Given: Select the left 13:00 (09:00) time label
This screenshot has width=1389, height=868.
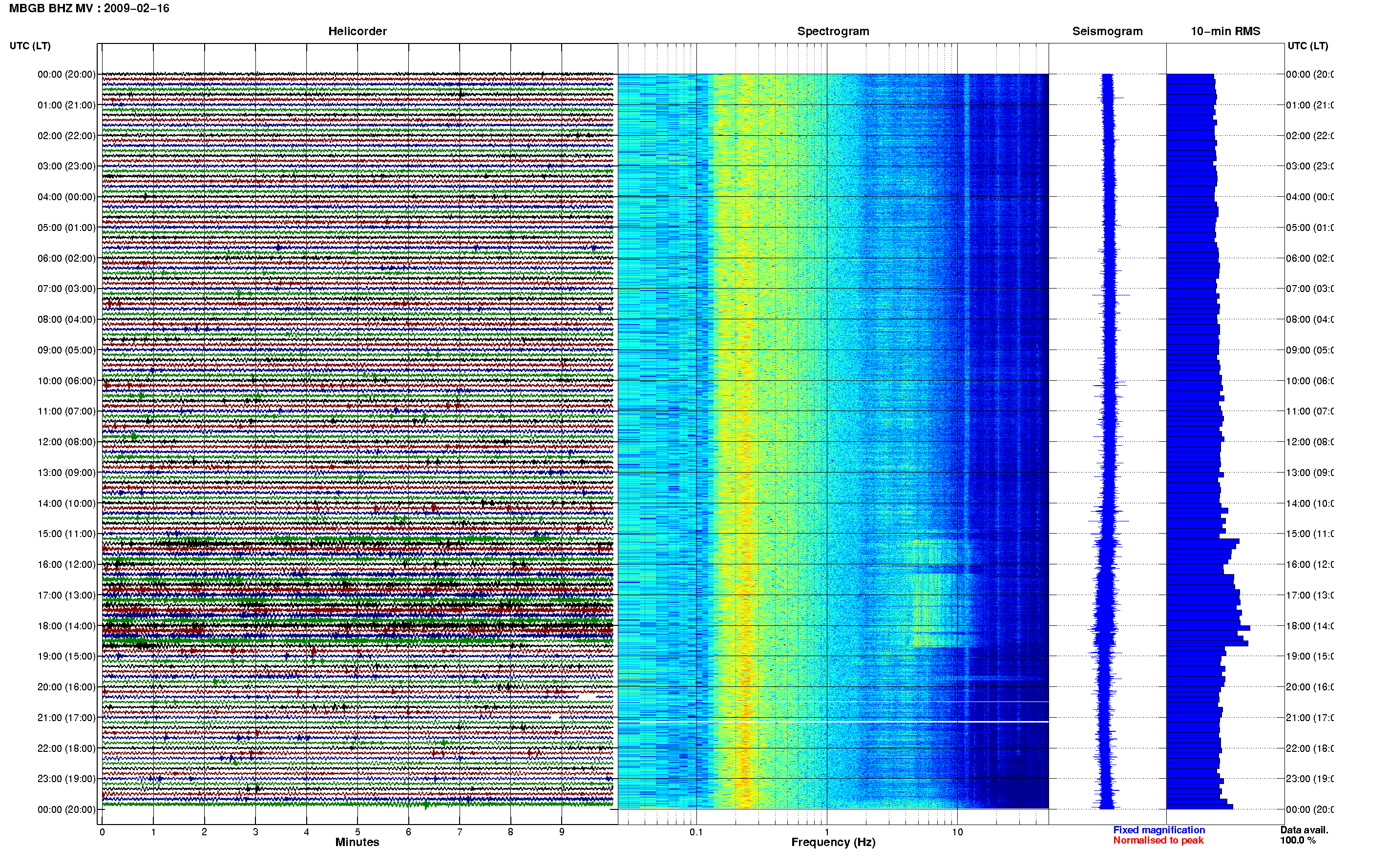Looking at the screenshot, I should (x=66, y=473).
